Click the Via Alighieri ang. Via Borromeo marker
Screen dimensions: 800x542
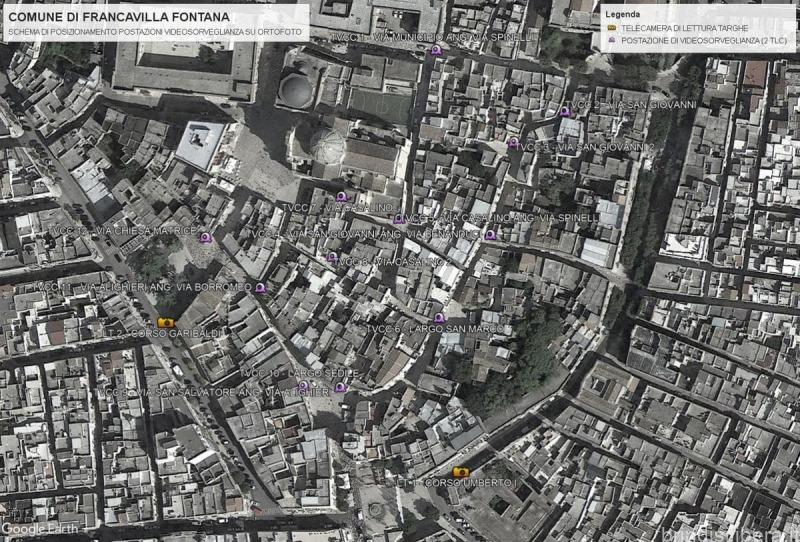coord(260,288)
